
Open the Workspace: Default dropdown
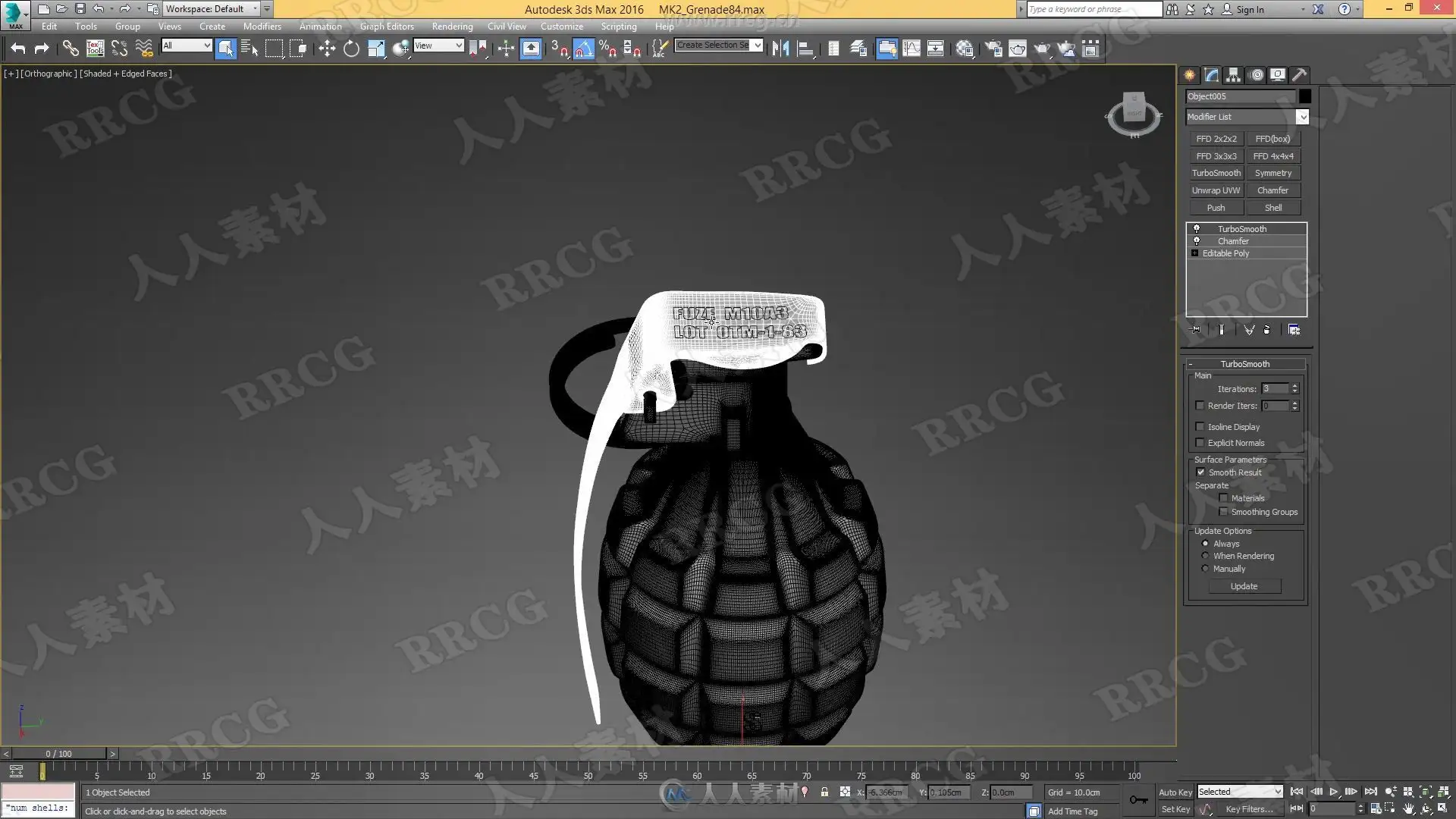point(256,9)
